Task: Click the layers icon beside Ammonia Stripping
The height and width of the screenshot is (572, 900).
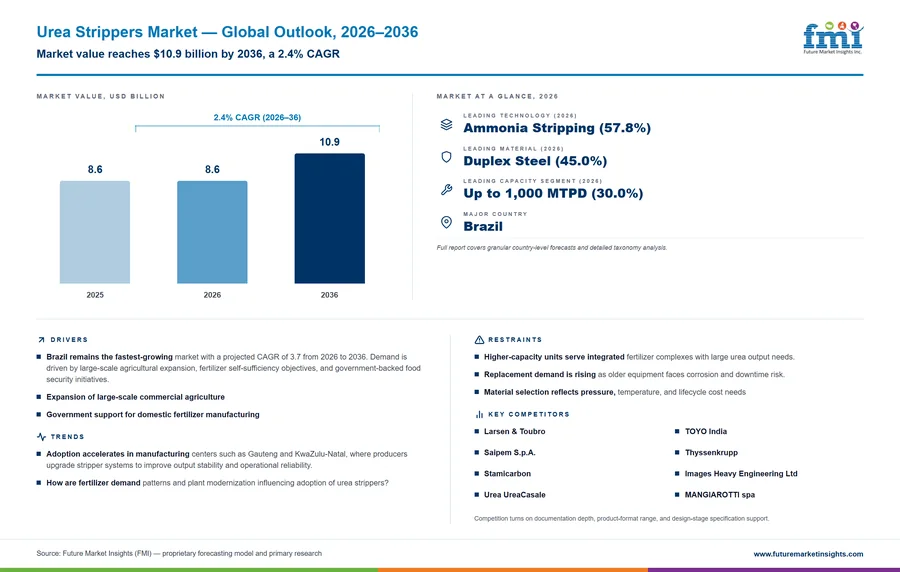Action: point(447,124)
